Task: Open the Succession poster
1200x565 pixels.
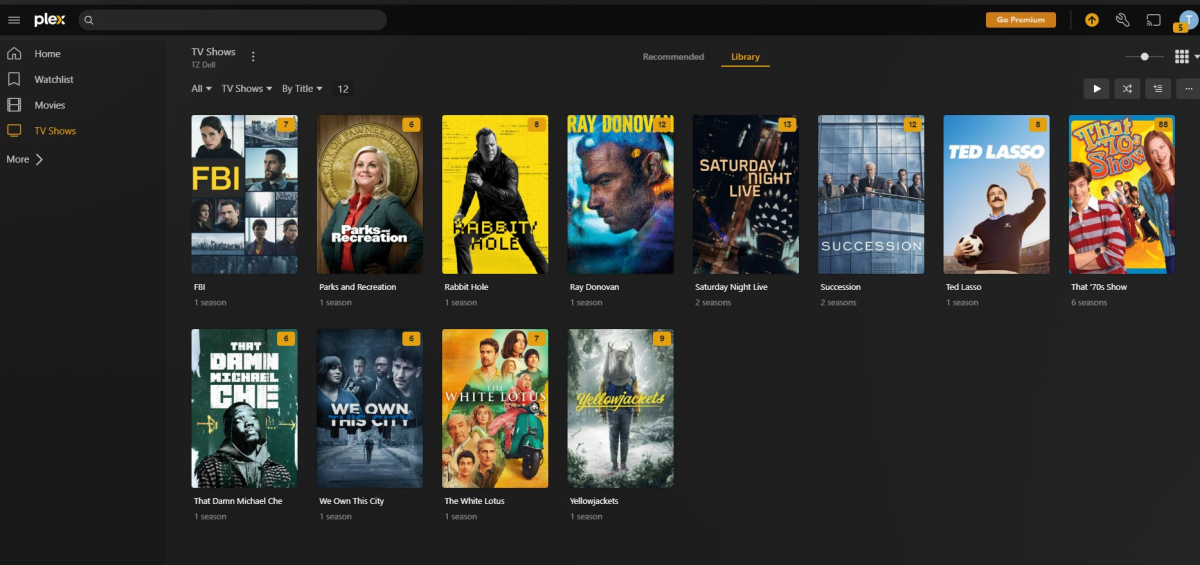Action: [x=871, y=194]
